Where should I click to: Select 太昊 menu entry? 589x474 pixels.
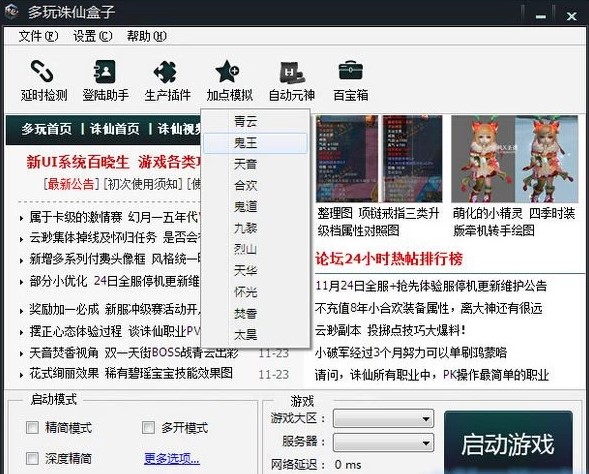[255, 335]
